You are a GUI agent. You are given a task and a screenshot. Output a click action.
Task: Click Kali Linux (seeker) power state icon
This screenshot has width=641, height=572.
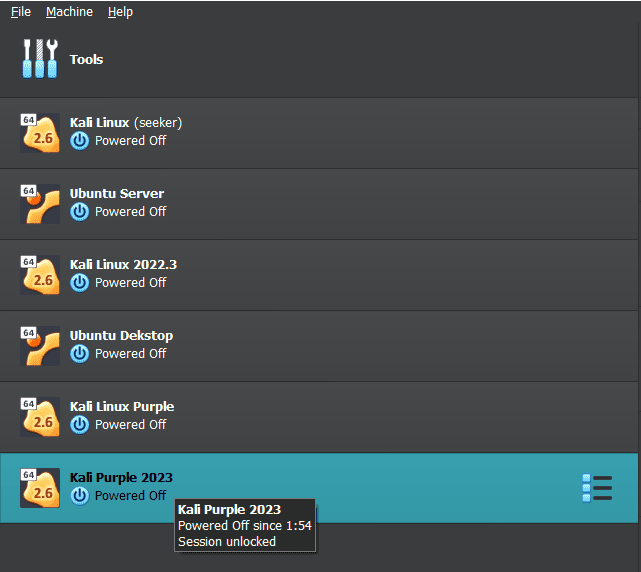click(79, 141)
